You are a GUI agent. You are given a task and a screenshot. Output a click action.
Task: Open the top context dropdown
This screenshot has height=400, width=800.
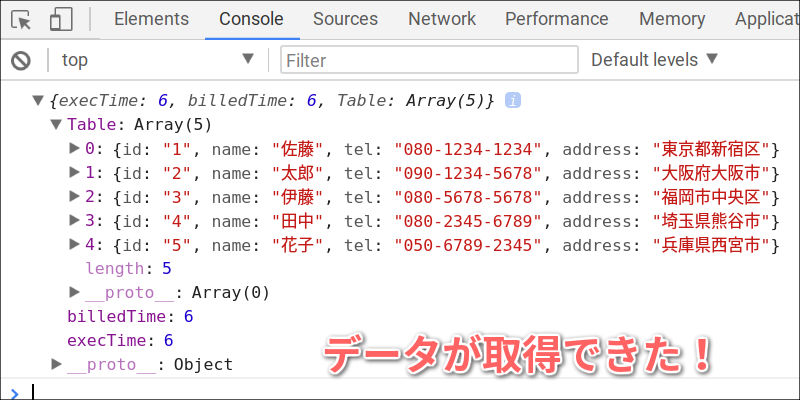pos(158,60)
